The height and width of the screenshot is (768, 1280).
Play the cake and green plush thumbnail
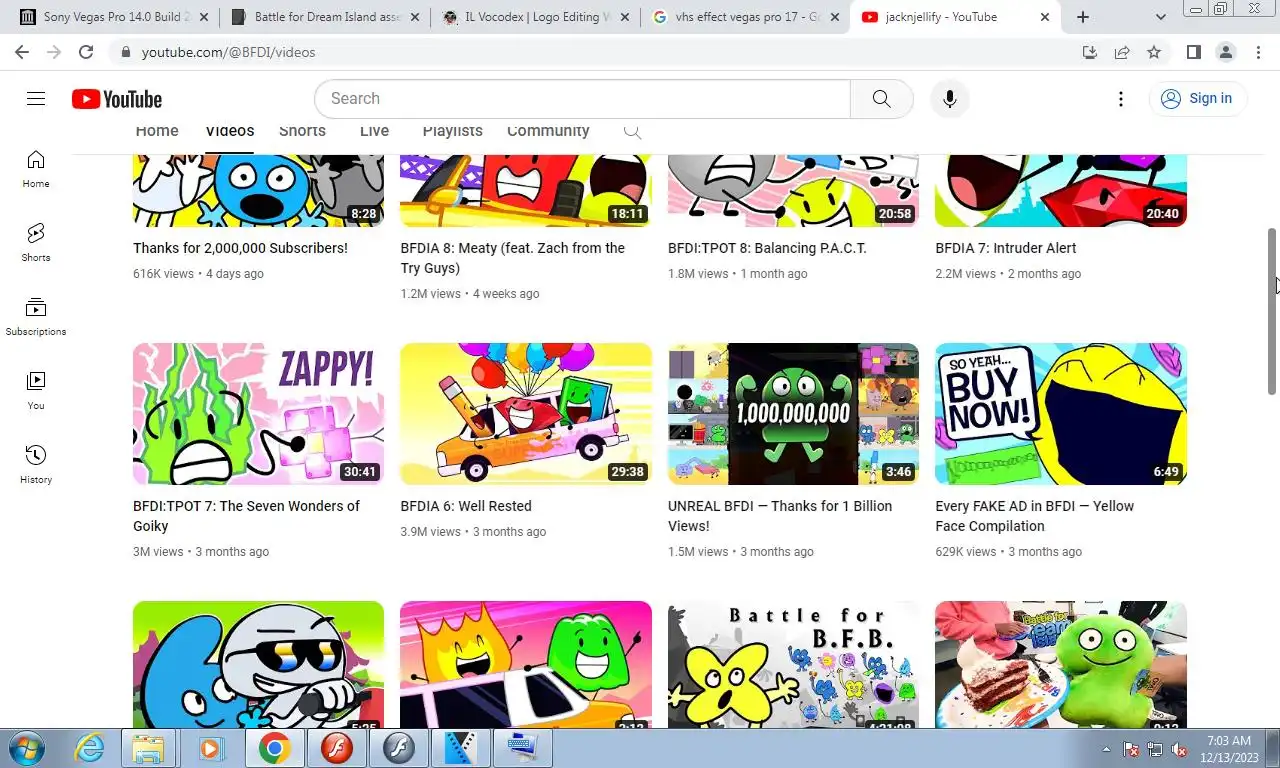coord(1061,664)
